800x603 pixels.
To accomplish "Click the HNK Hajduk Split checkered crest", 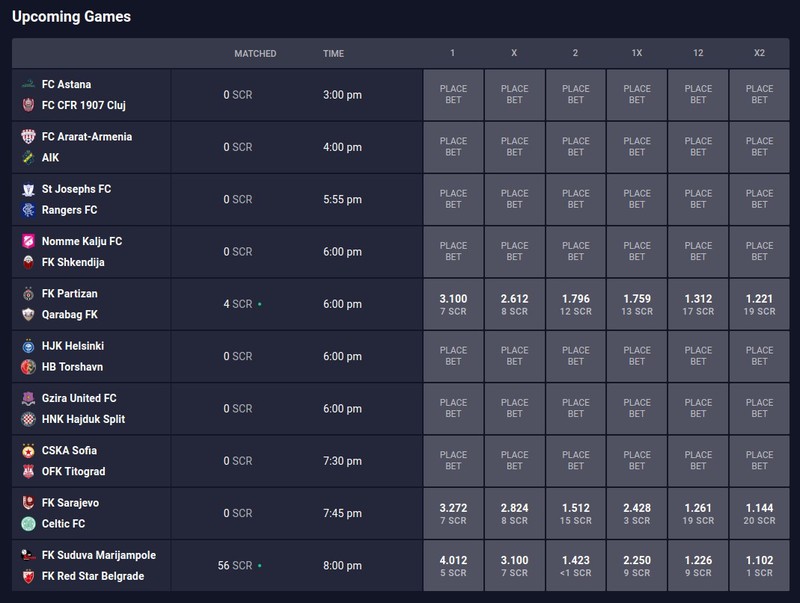I will (29, 419).
